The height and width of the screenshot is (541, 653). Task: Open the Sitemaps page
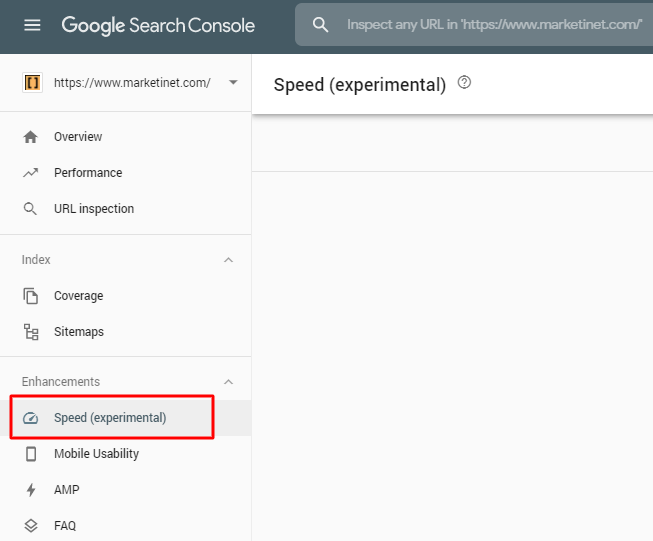[x=79, y=332]
